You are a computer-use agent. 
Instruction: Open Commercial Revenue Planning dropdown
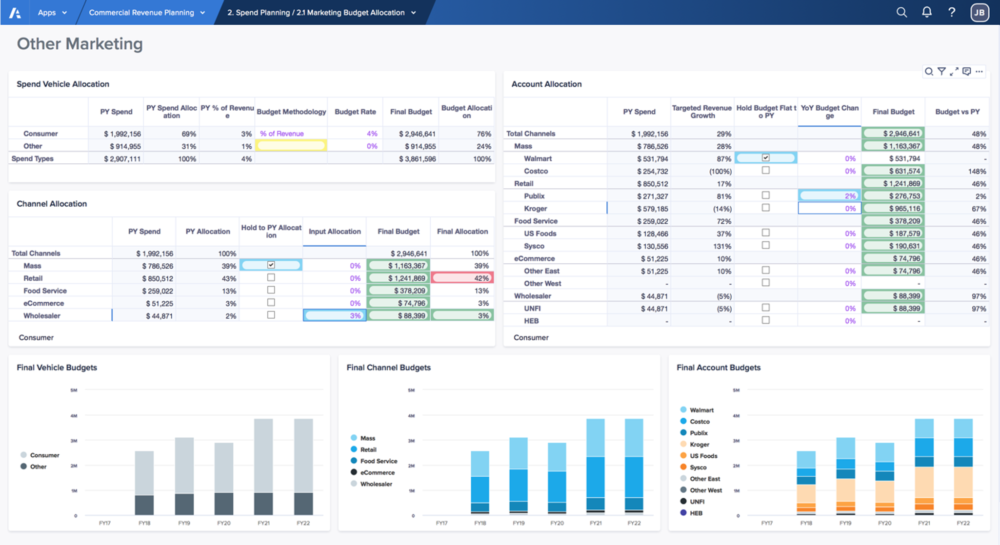point(147,12)
